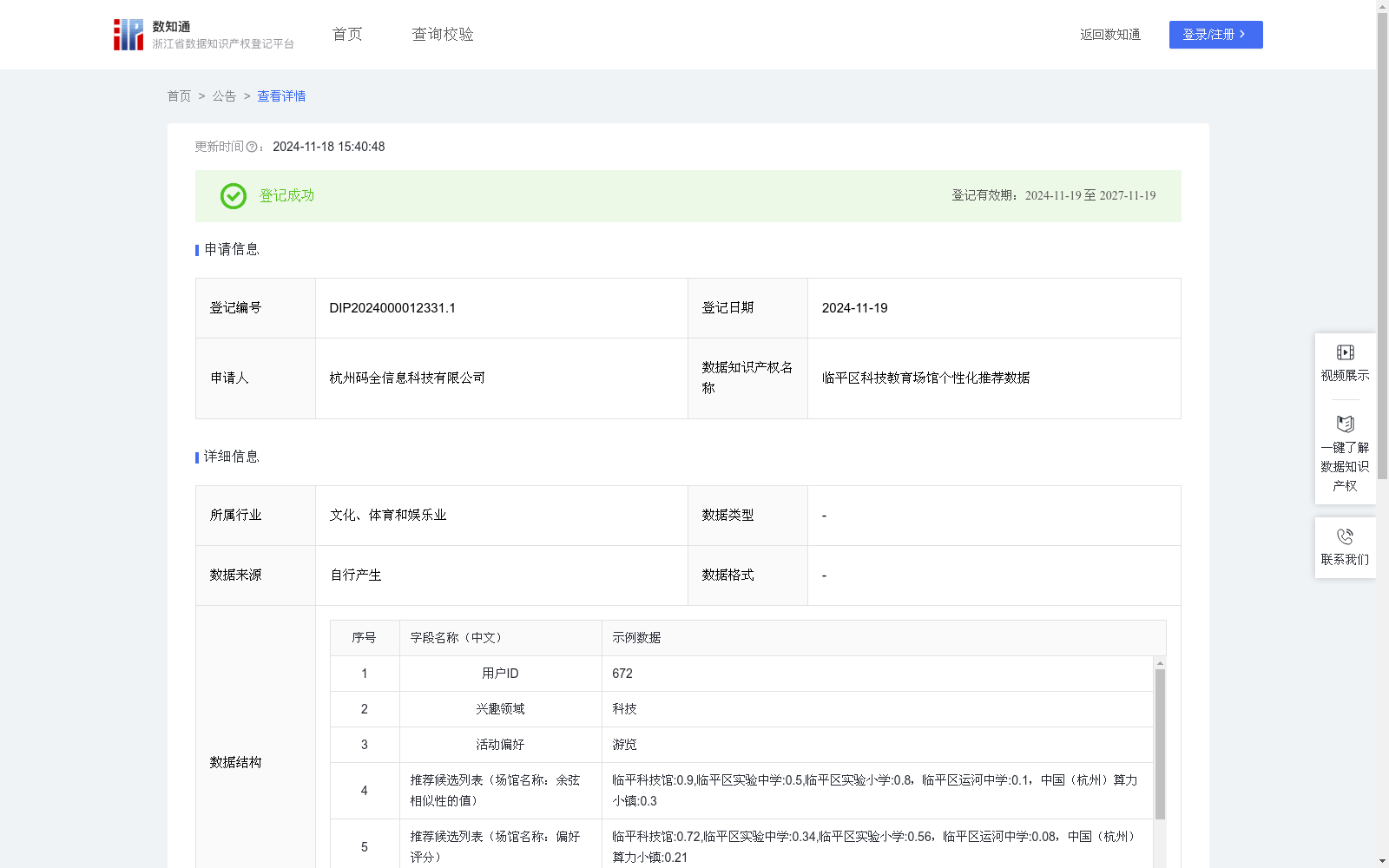Click the 查看详情 breadcrumb item
Image resolution: width=1389 pixels, height=868 pixels.
click(281, 96)
